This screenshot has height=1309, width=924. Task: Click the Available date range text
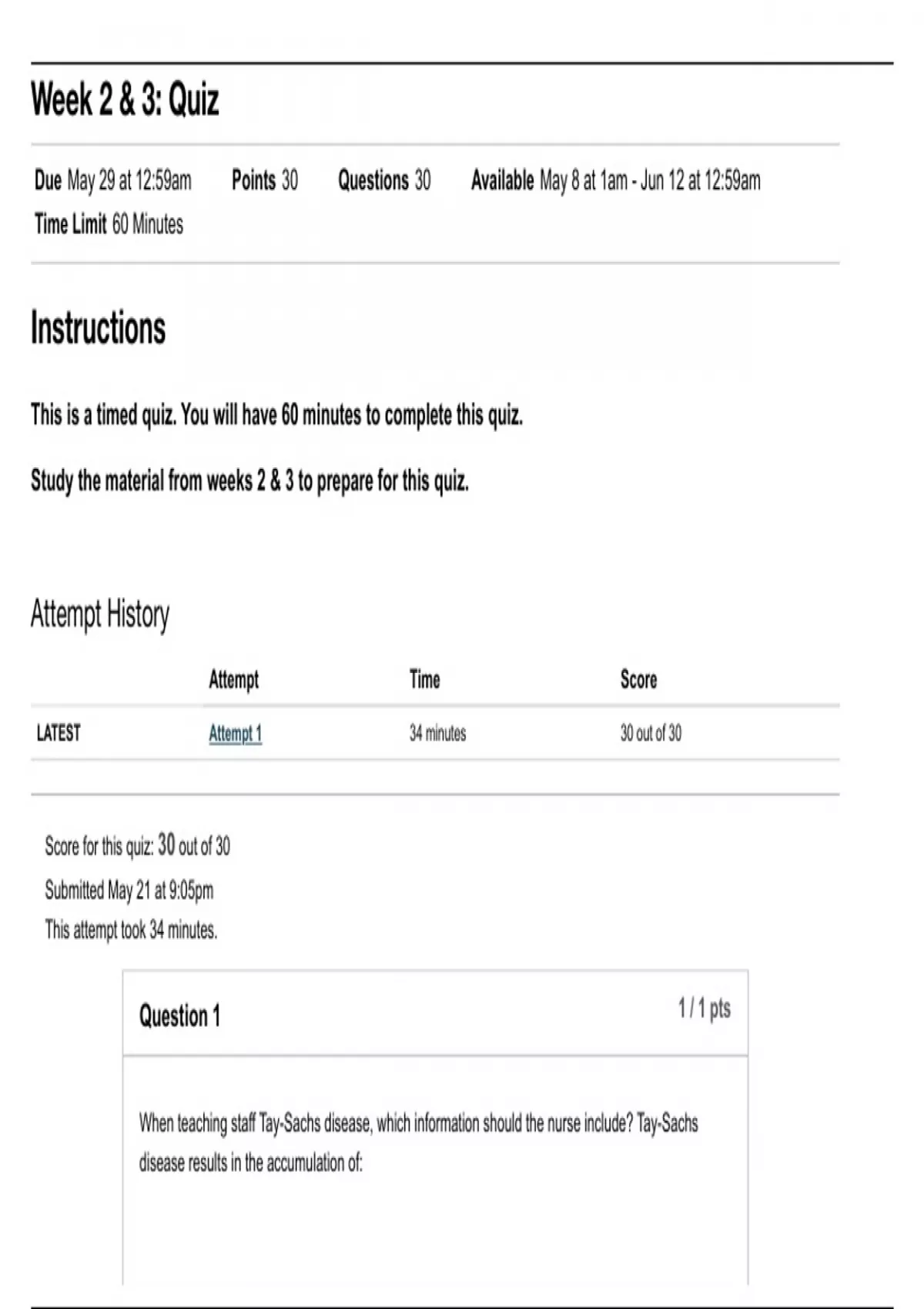pos(616,180)
